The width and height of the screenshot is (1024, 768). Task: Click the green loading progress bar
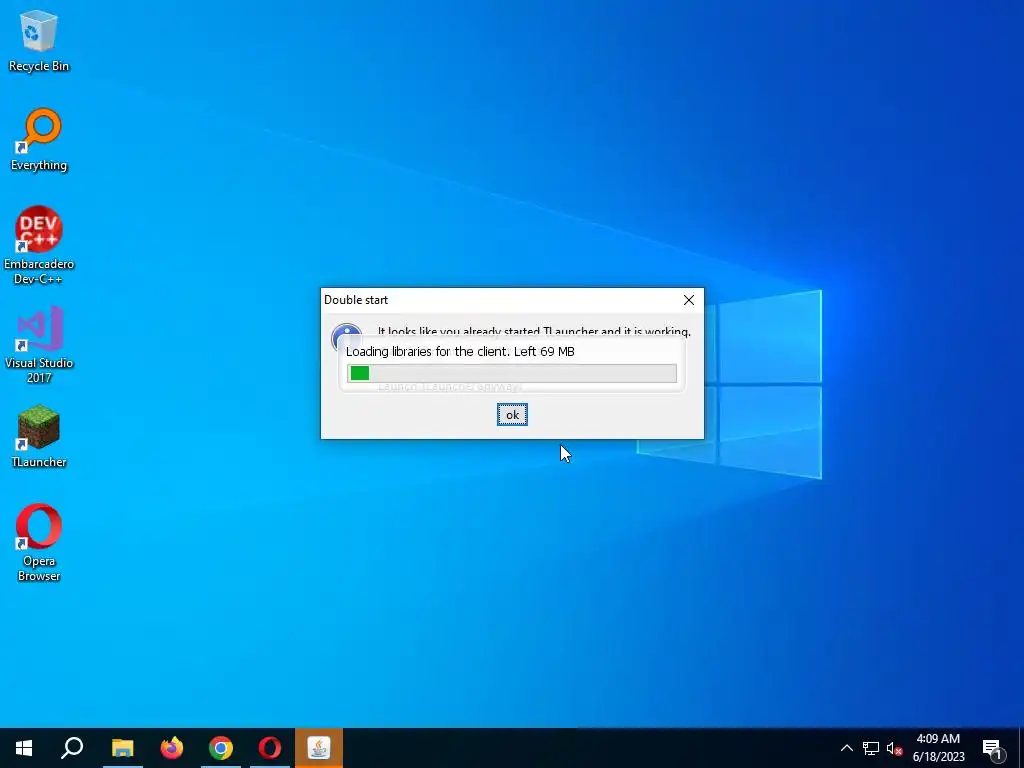point(512,373)
